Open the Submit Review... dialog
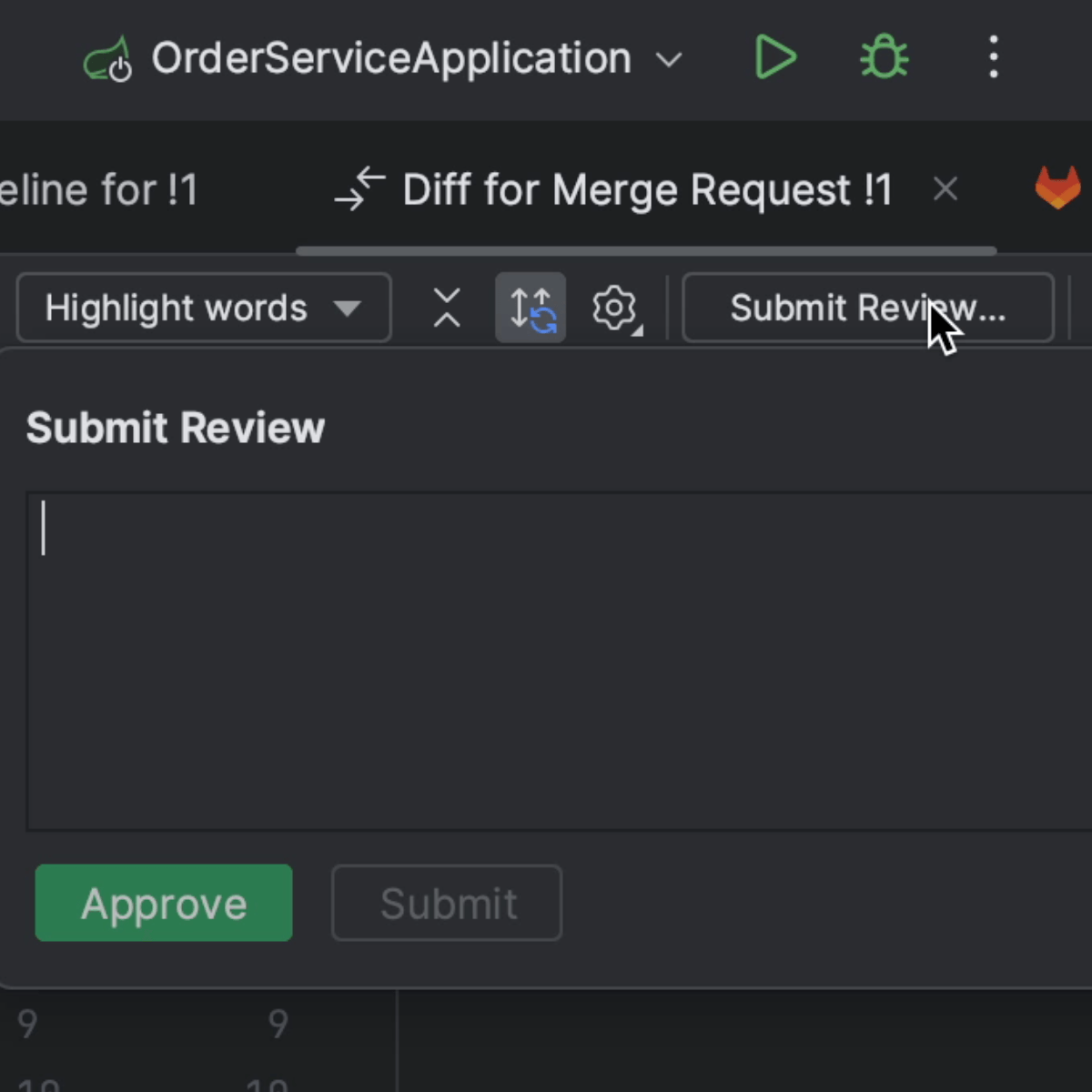This screenshot has width=1092, height=1092. pyautogui.click(x=867, y=308)
